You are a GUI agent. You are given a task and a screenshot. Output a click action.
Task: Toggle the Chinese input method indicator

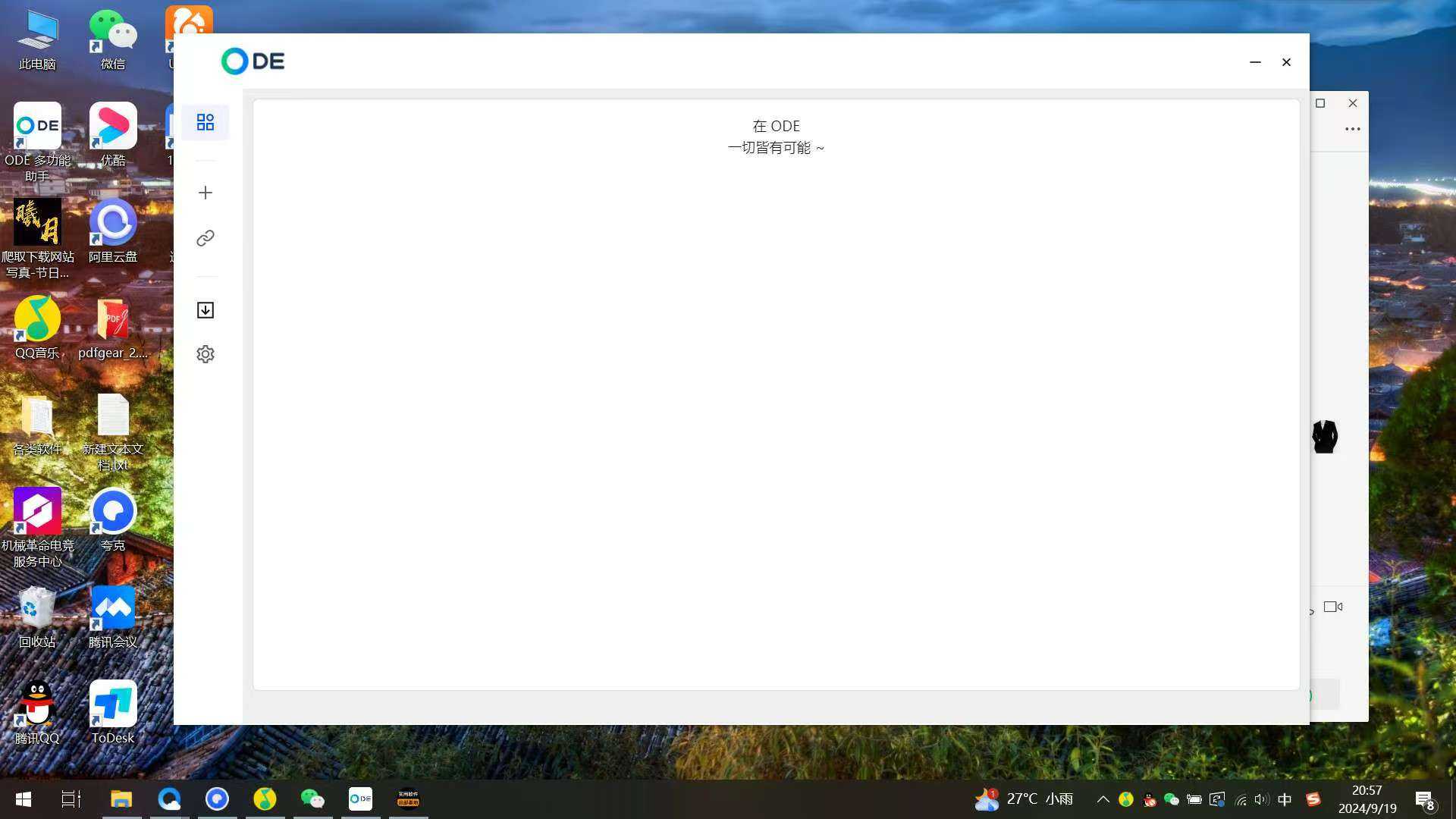(x=1285, y=799)
